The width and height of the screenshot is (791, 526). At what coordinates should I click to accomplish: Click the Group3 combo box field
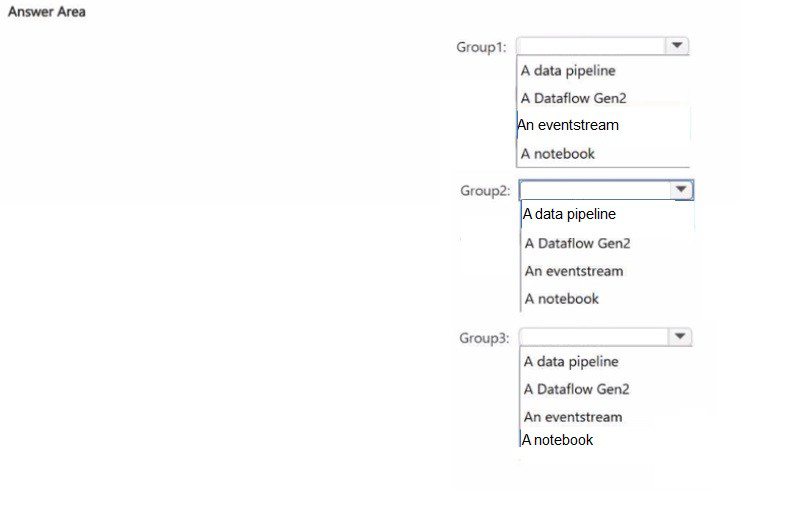click(593, 337)
